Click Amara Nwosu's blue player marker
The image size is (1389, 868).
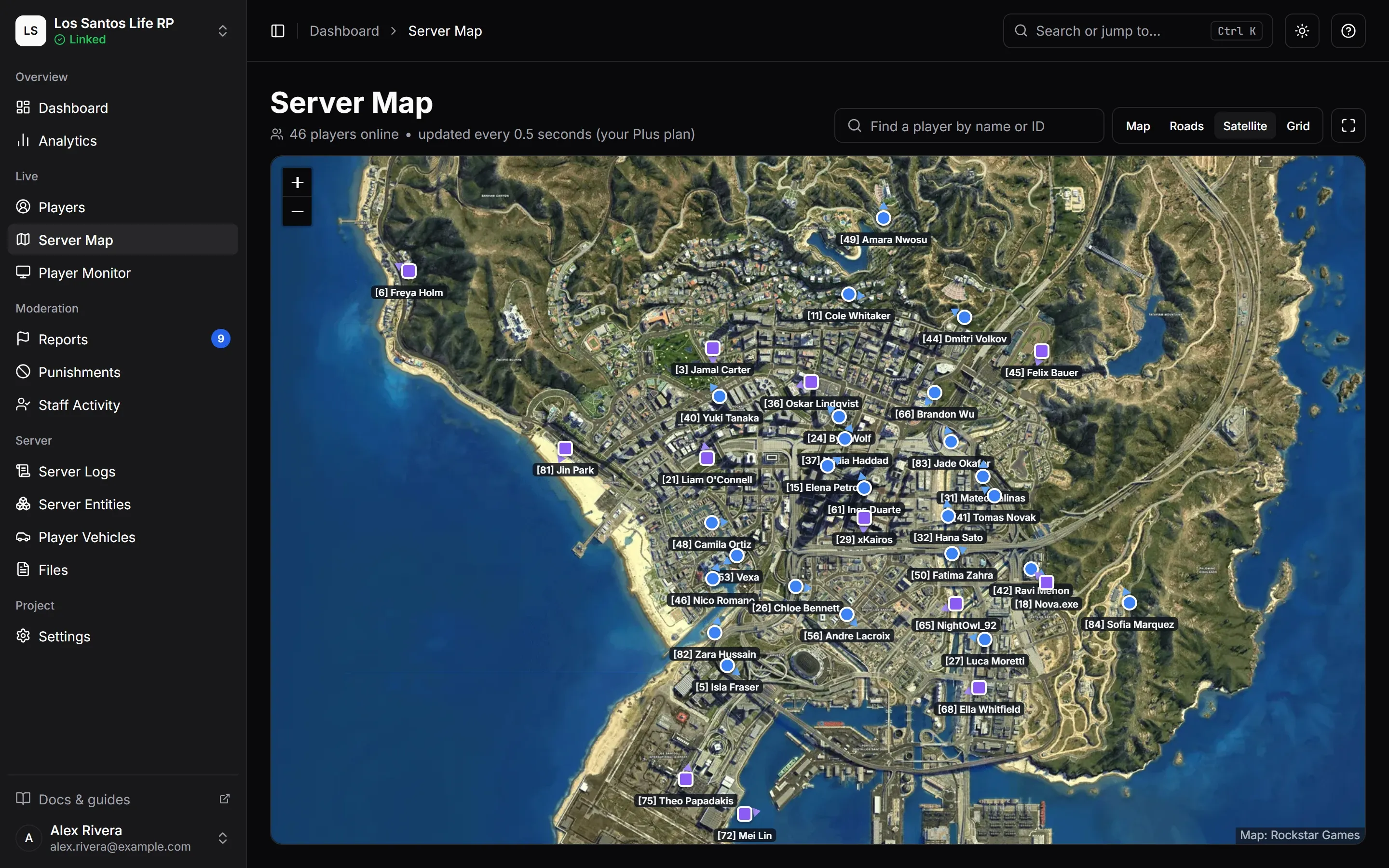[884, 218]
